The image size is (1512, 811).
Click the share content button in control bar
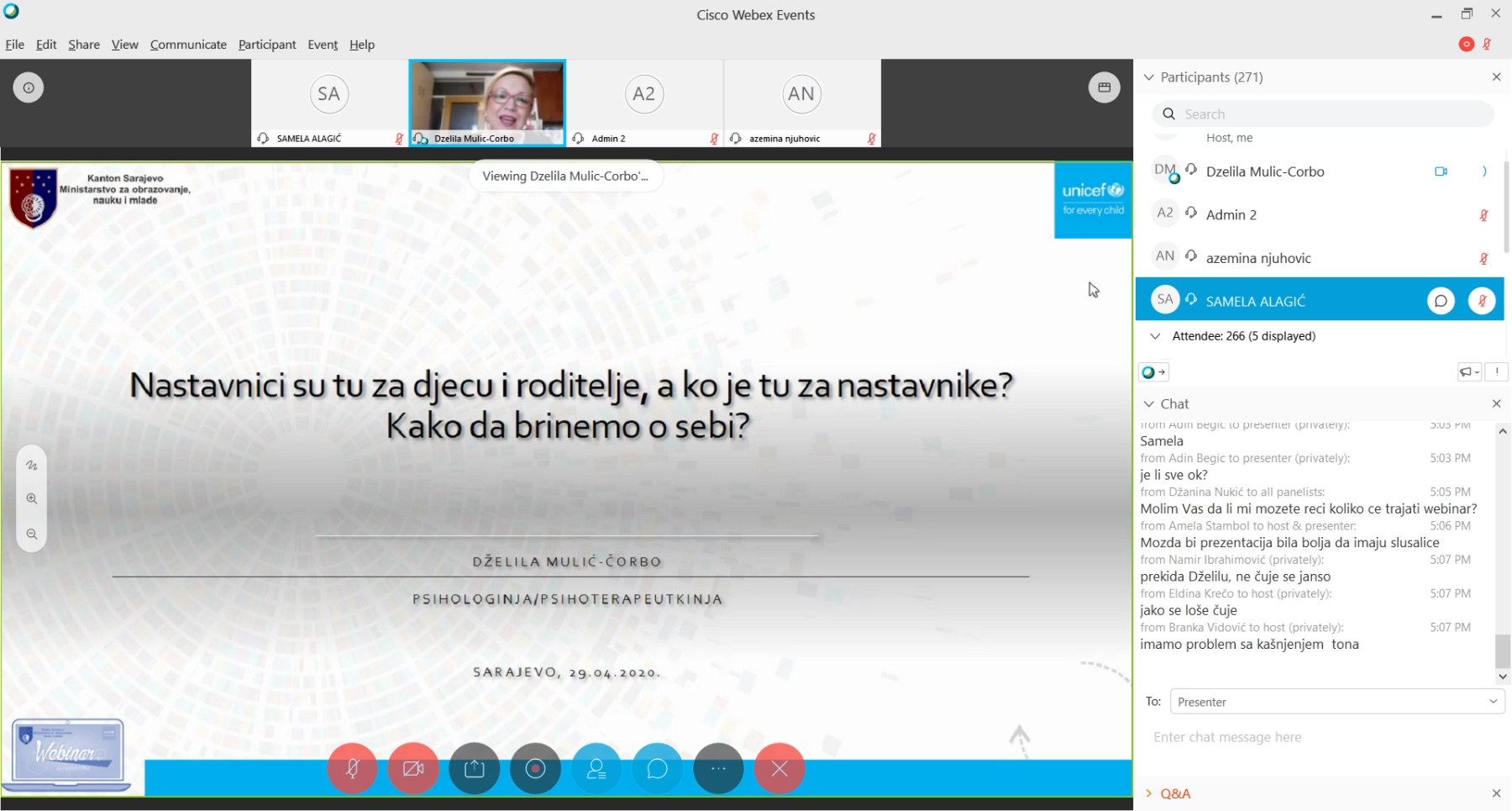click(x=475, y=768)
